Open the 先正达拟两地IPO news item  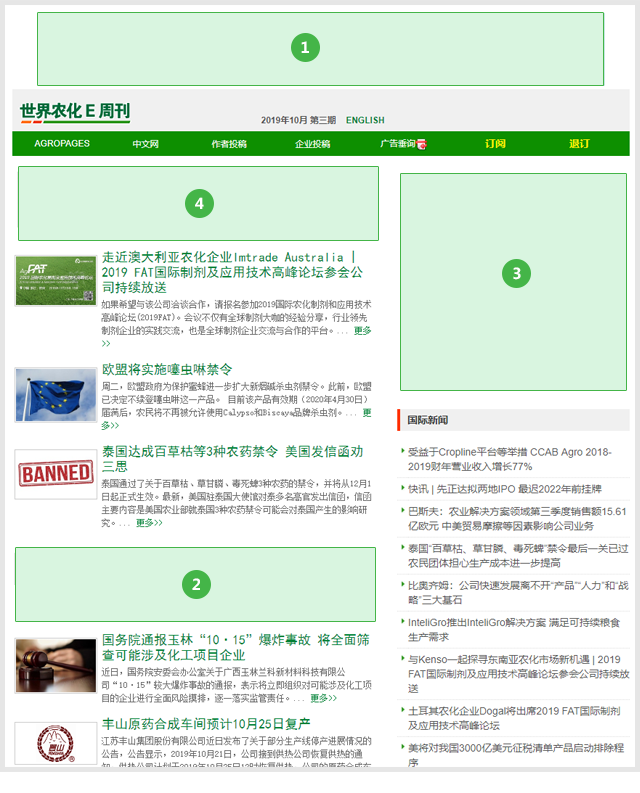[505, 489]
